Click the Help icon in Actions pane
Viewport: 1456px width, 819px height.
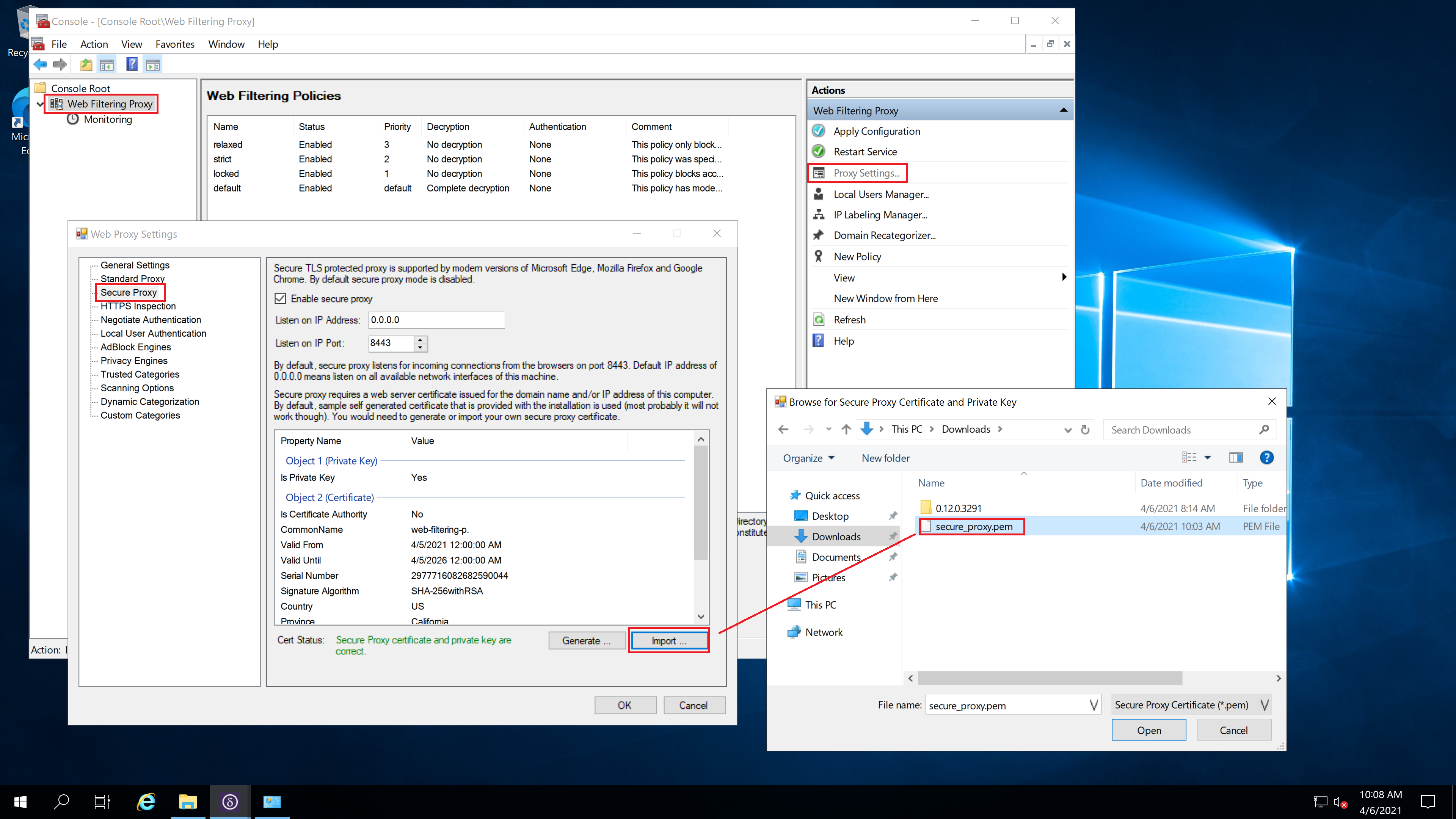pos(819,341)
